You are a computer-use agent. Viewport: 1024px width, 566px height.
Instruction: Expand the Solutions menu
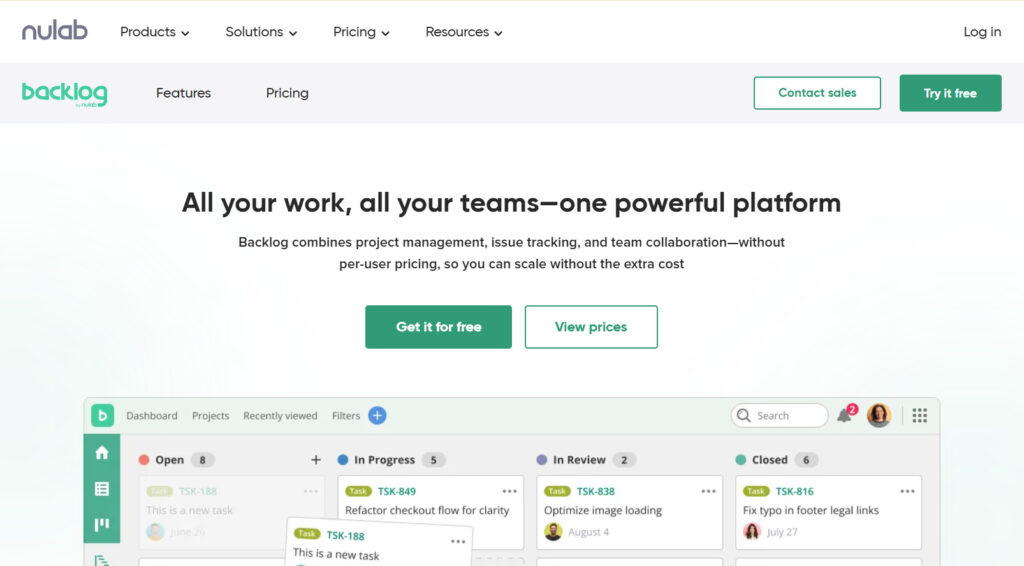[261, 32]
